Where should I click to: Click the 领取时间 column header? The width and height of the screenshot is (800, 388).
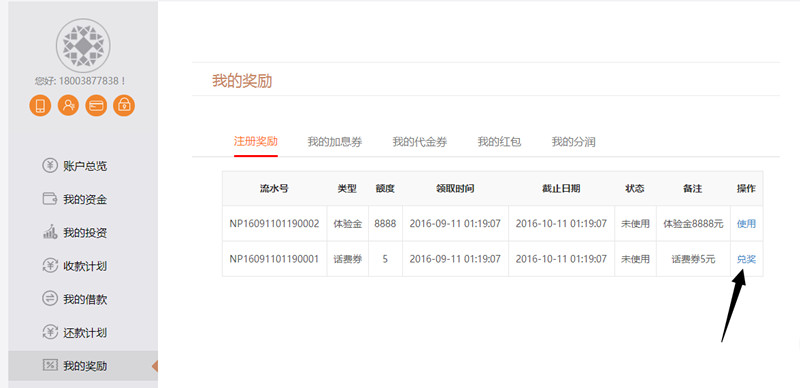(455, 188)
